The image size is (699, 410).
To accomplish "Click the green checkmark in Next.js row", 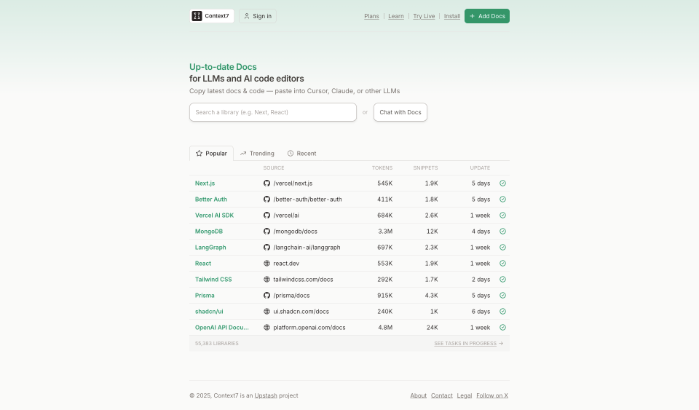I will [502, 183].
